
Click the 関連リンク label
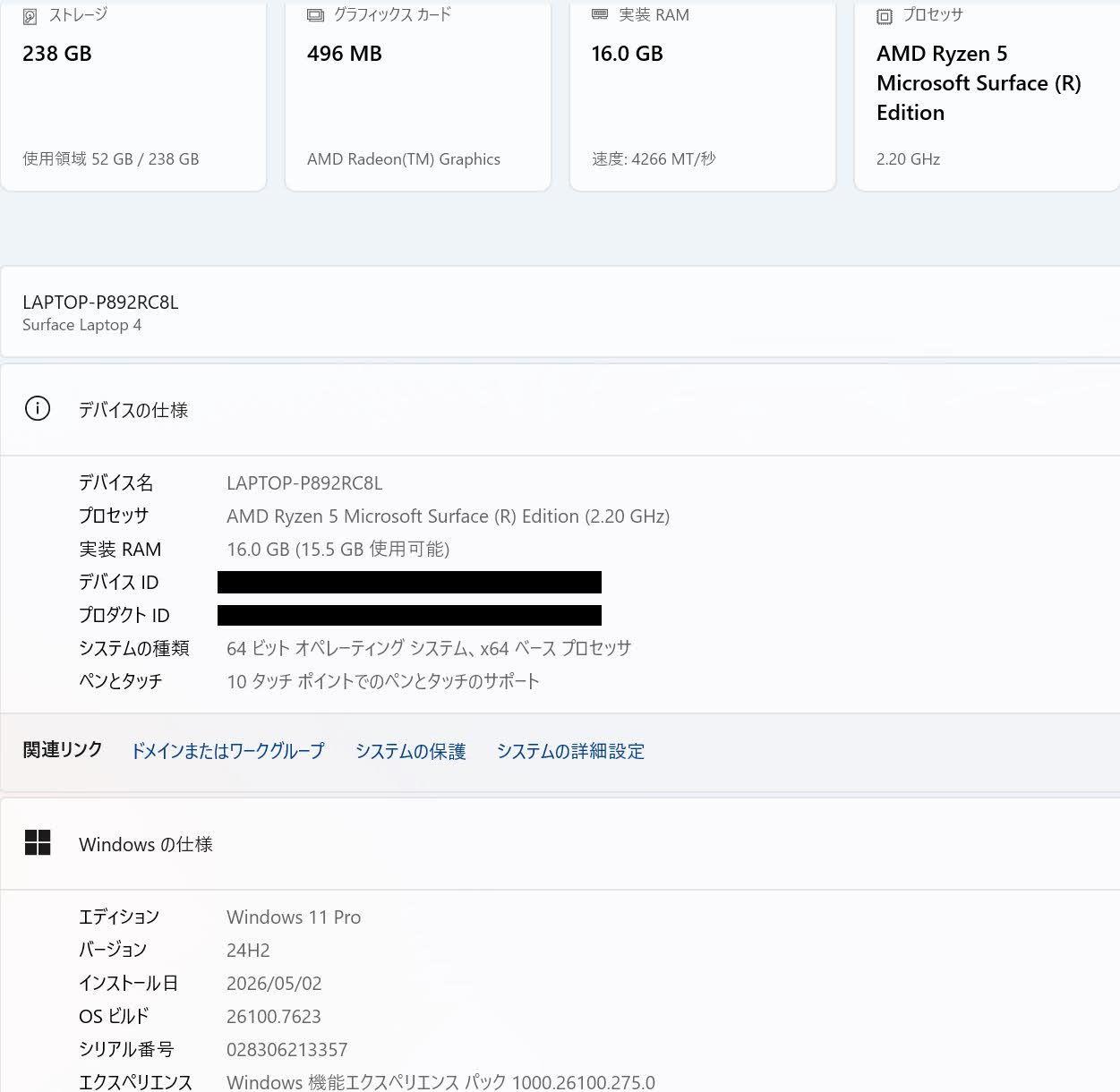[63, 750]
